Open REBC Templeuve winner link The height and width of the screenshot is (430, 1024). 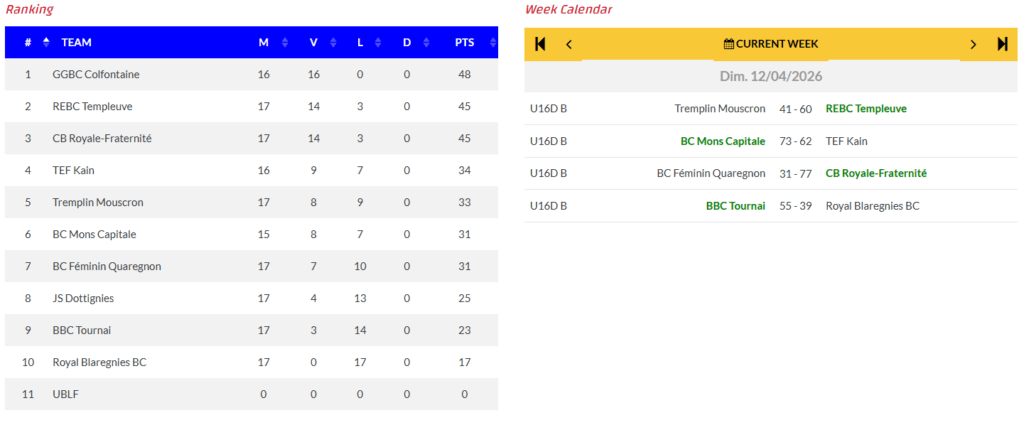(866, 109)
